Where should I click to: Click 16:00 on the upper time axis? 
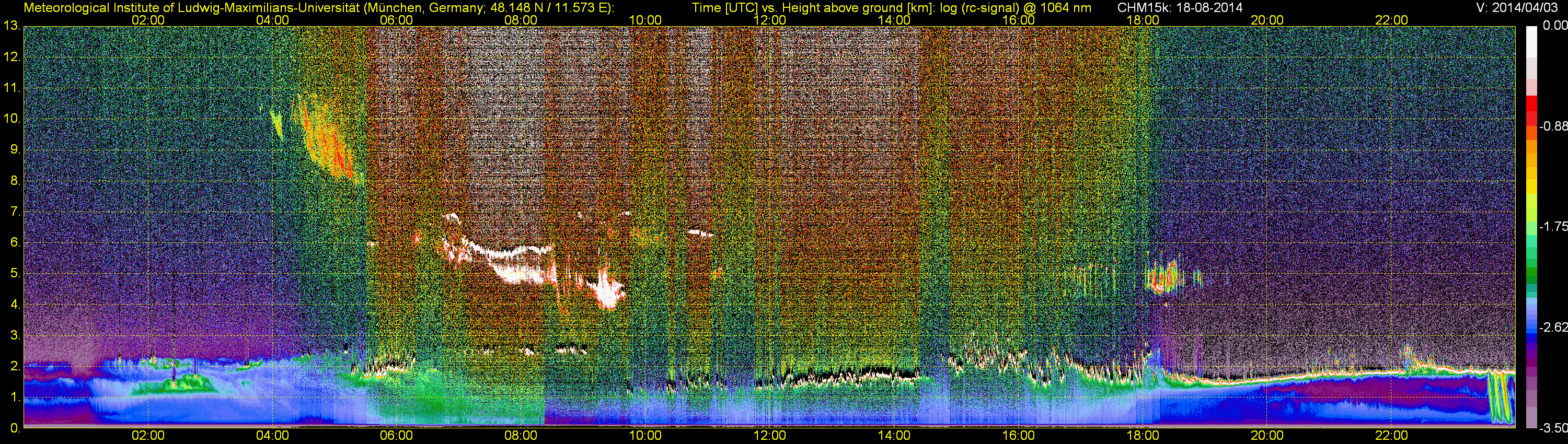point(1018,20)
